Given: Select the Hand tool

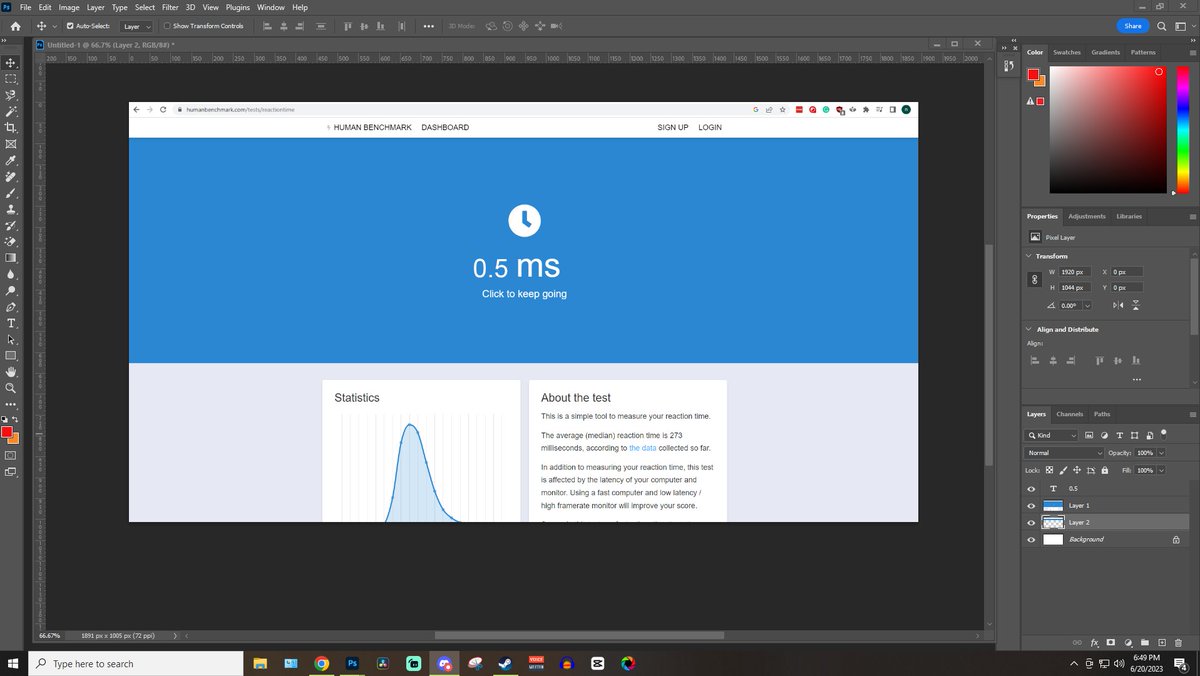Looking at the screenshot, I should (x=11, y=371).
